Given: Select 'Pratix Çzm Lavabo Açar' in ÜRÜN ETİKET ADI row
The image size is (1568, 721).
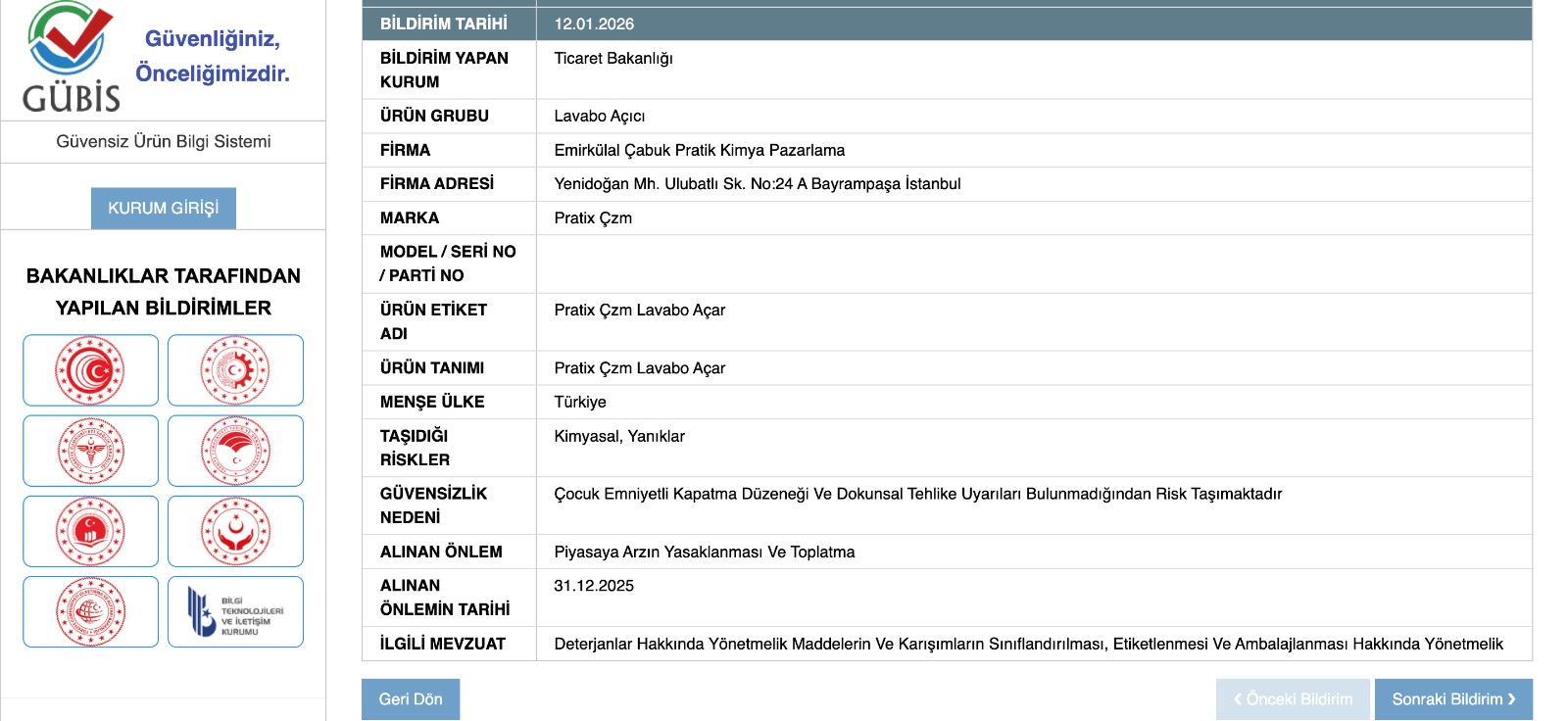Looking at the screenshot, I should [640, 310].
